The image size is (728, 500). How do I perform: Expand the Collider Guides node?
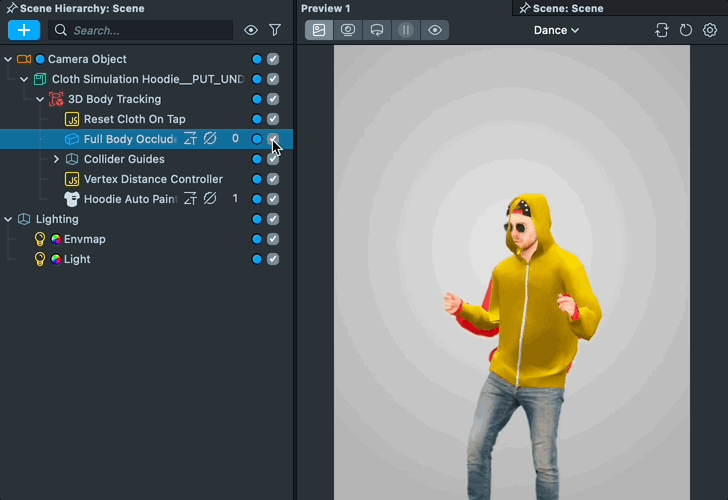tap(57, 159)
